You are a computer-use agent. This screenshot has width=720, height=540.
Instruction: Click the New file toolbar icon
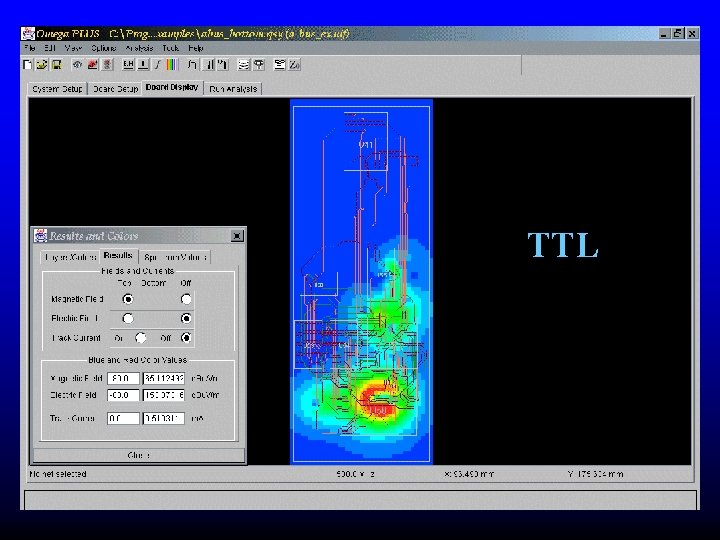[28, 65]
